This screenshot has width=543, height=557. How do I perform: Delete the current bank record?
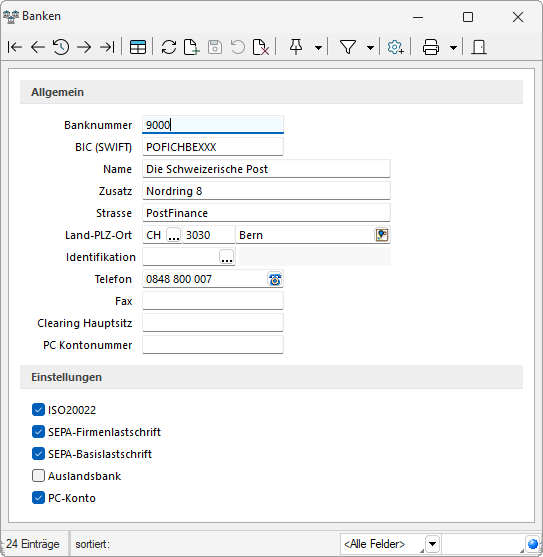click(261, 47)
